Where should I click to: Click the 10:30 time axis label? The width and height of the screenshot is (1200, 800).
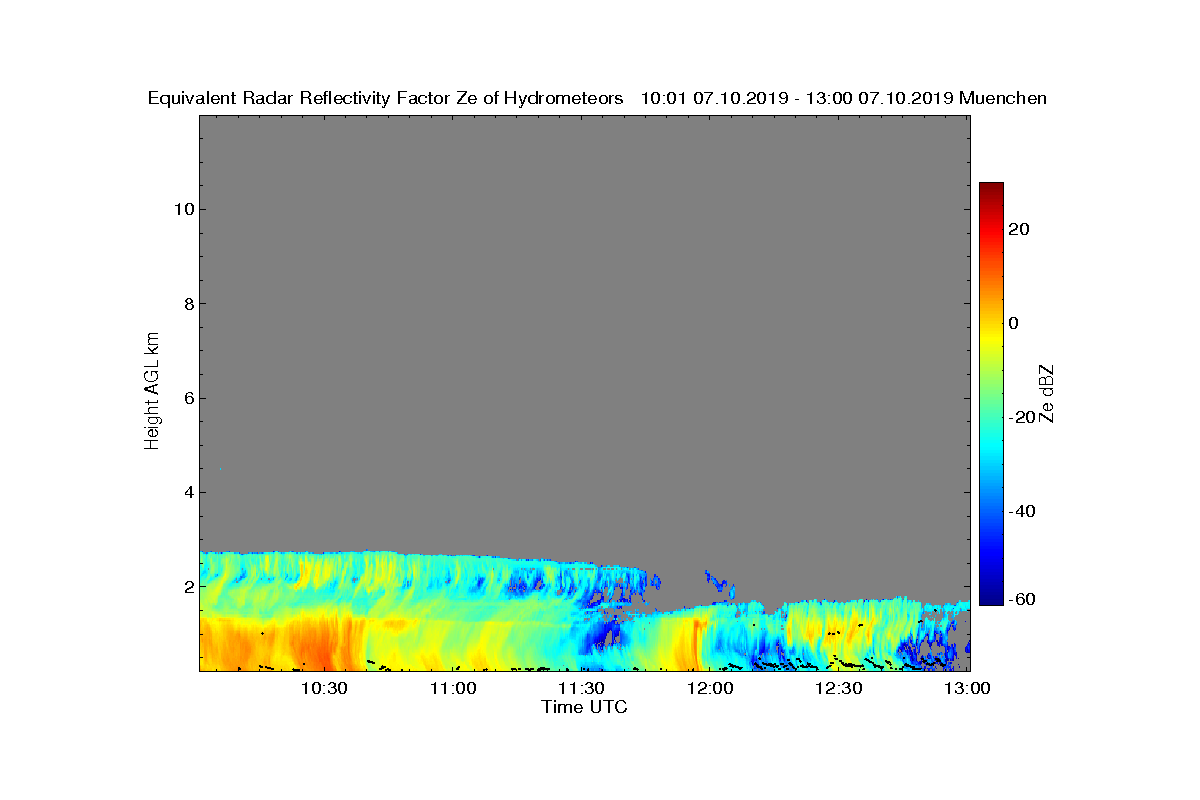click(324, 688)
